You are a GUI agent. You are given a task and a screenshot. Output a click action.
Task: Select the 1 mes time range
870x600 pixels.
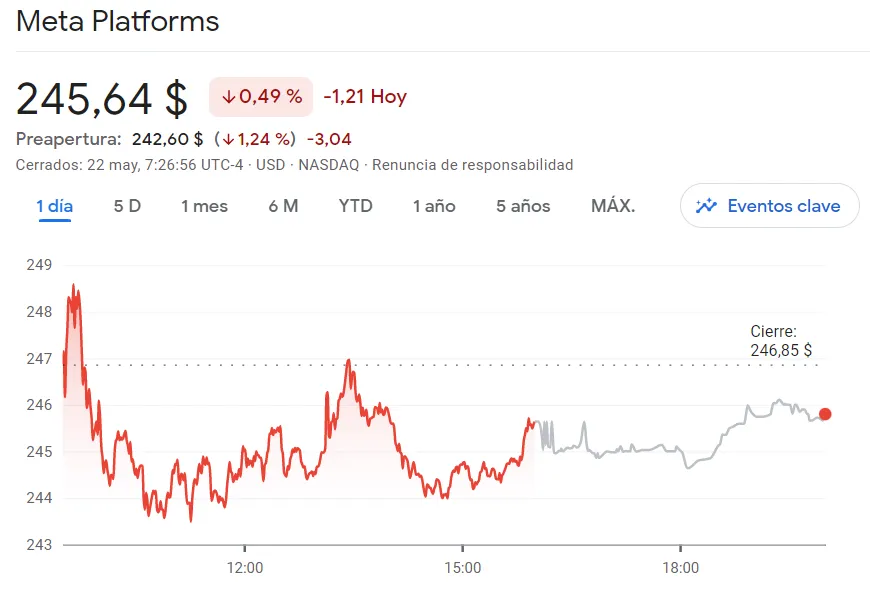pos(204,206)
